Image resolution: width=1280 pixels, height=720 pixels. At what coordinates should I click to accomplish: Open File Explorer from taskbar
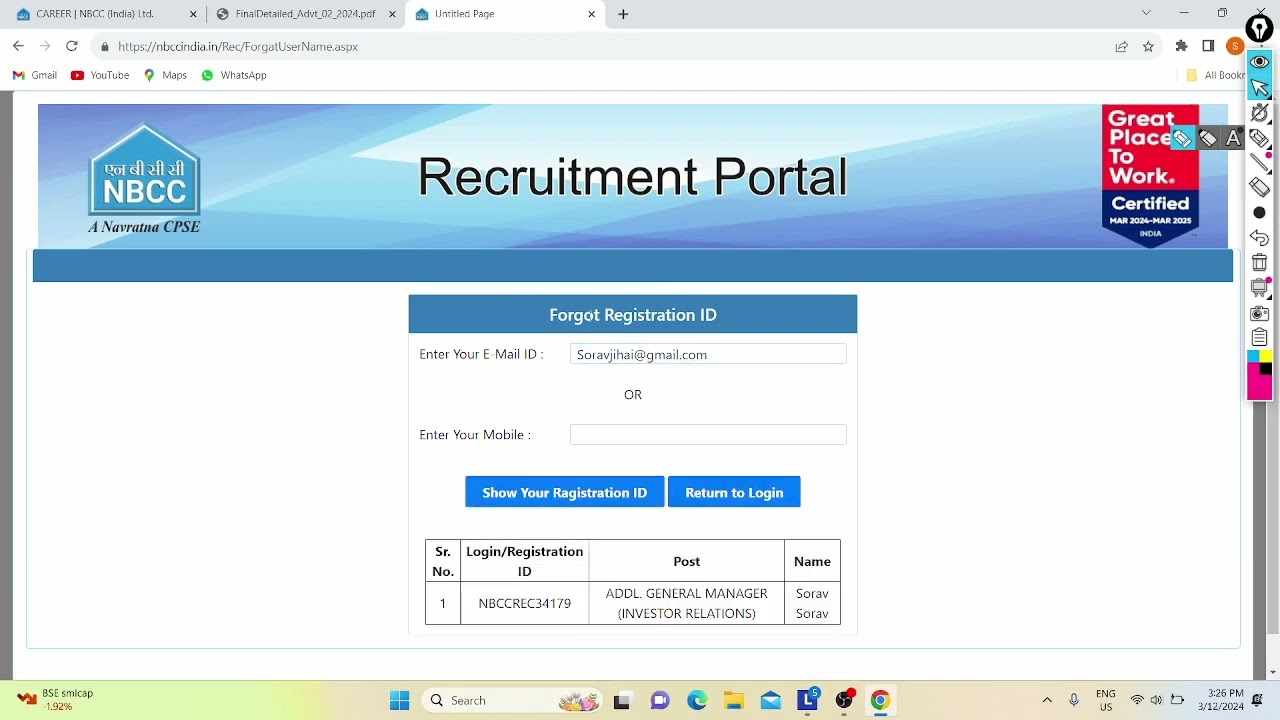click(734, 700)
